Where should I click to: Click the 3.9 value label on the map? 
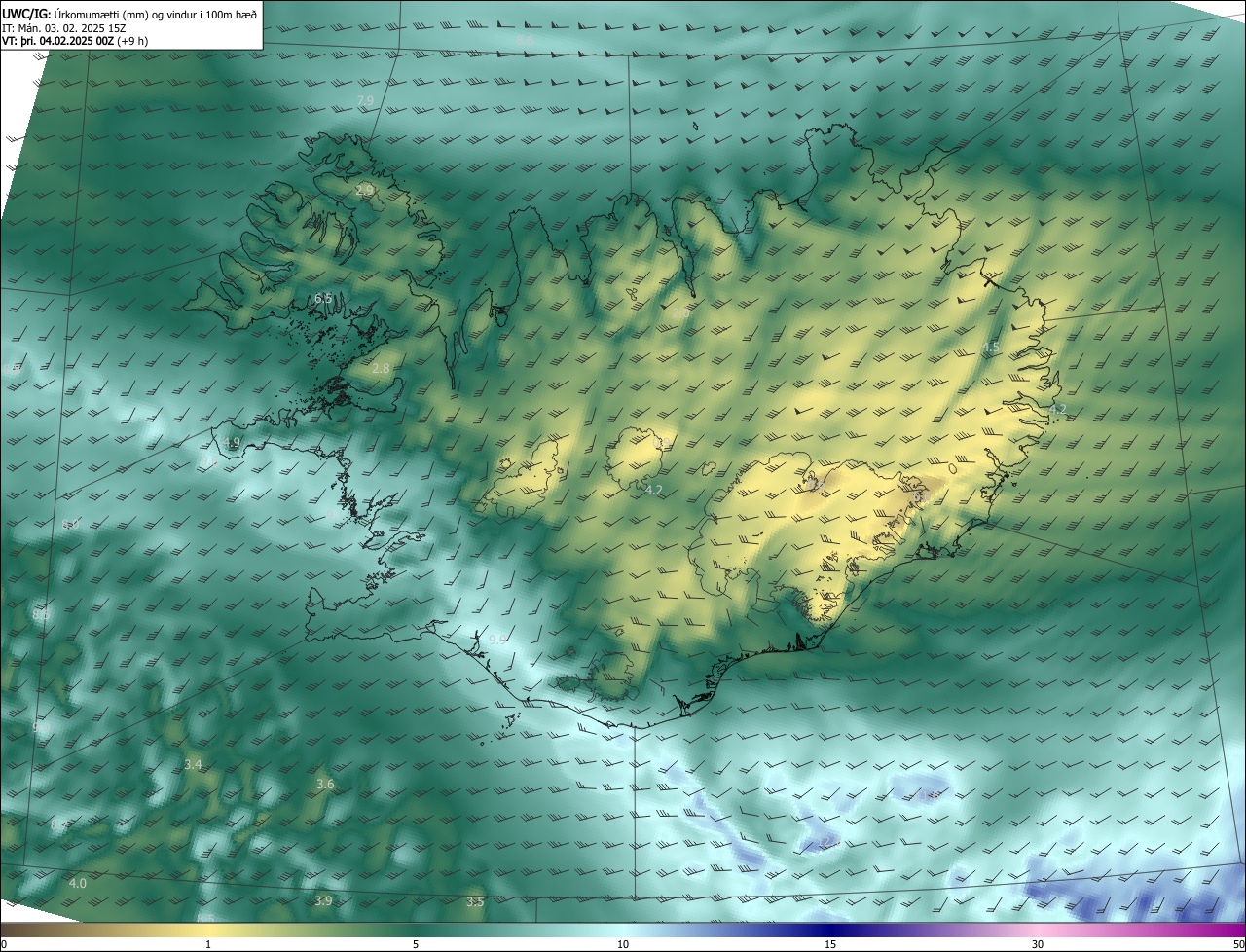pyautogui.click(x=323, y=901)
